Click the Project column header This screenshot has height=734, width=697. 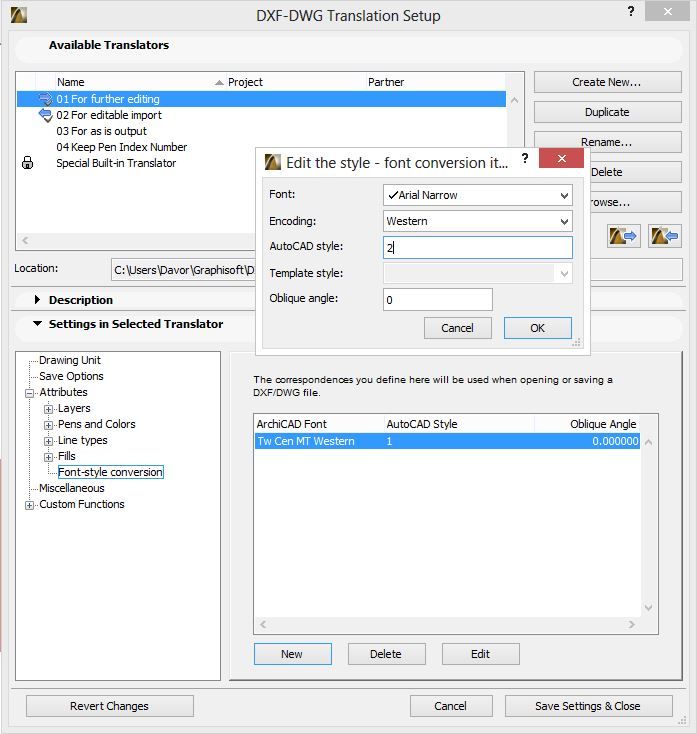coord(295,82)
